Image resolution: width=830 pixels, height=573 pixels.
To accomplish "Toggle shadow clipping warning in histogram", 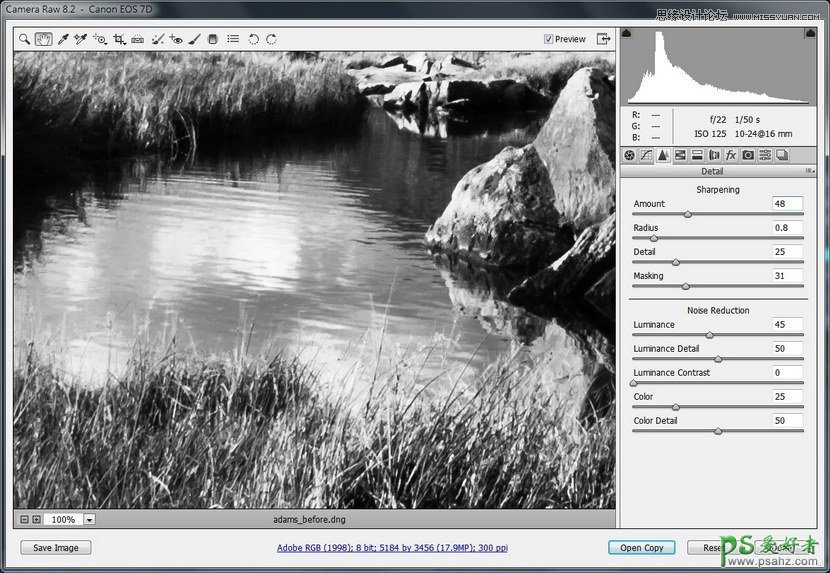I will (x=627, y=34).
